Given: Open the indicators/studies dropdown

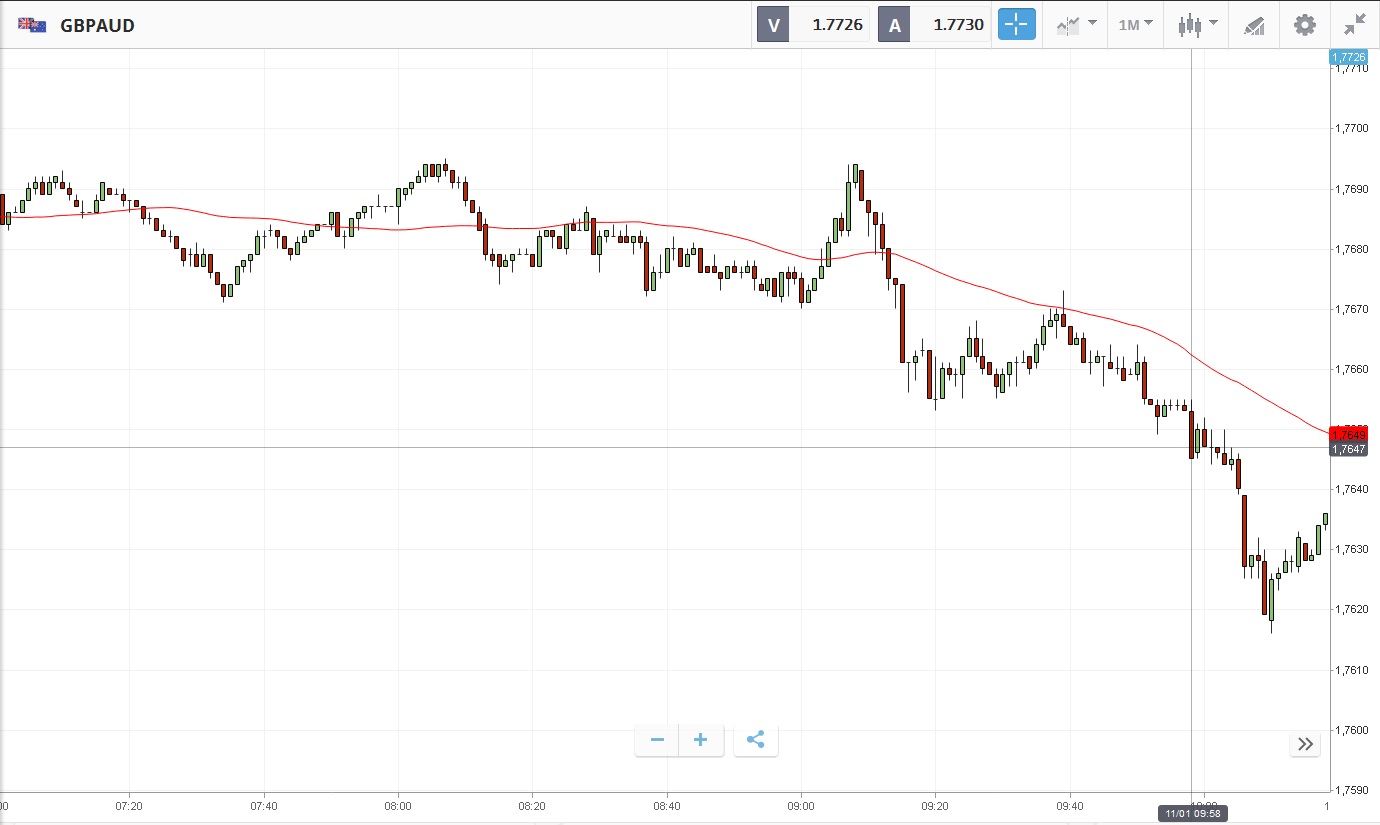Looking at the screenshot, I should point(1075,25).
